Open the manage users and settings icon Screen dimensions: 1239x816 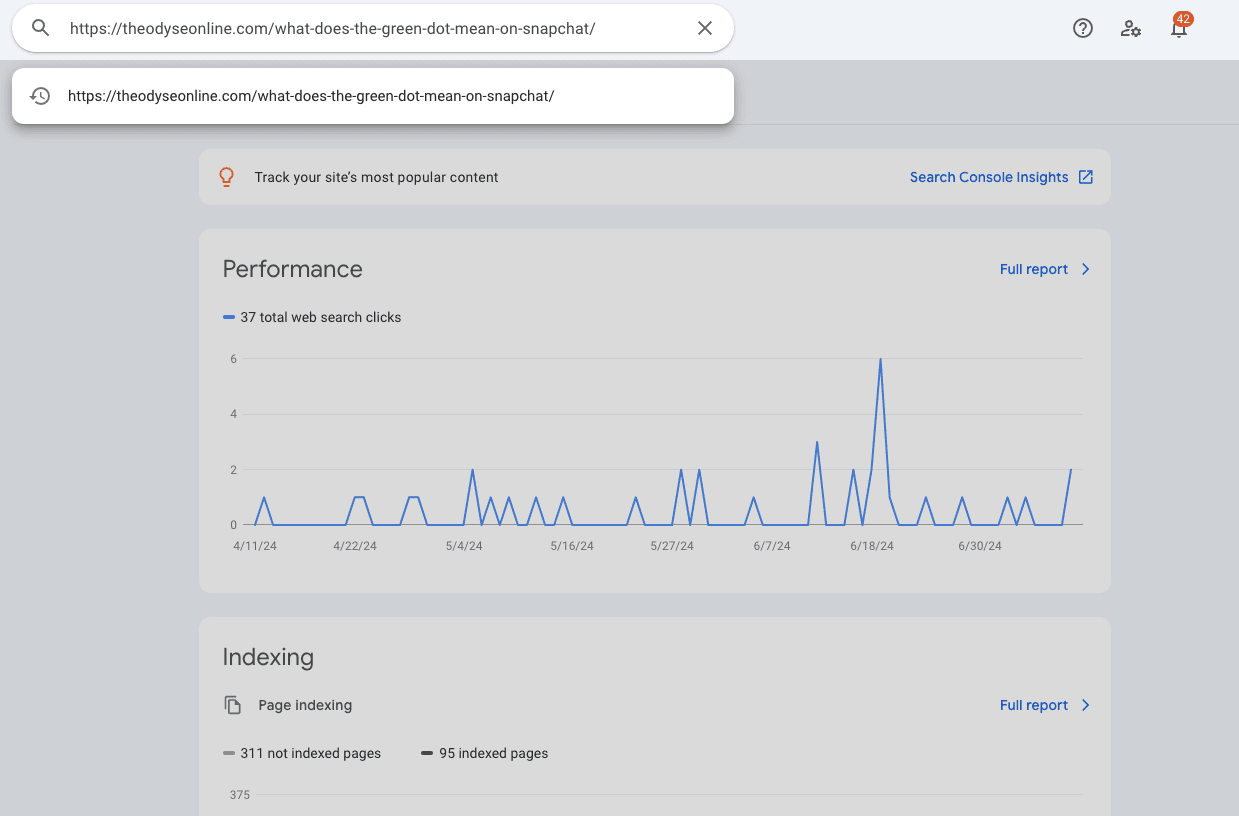click(1131, 28)
